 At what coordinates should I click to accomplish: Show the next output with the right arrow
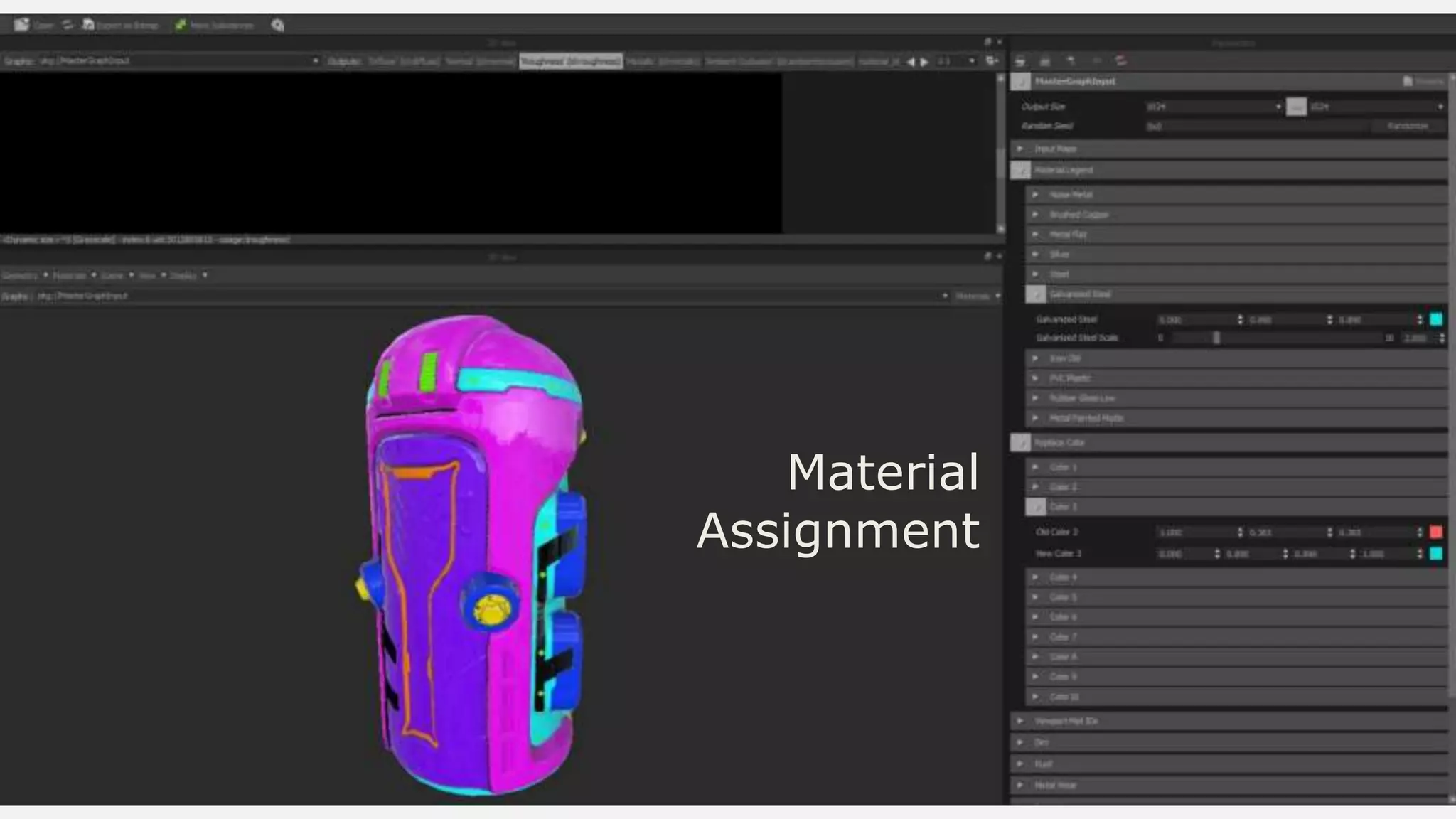pyautogui.click(x=924, y=62)
